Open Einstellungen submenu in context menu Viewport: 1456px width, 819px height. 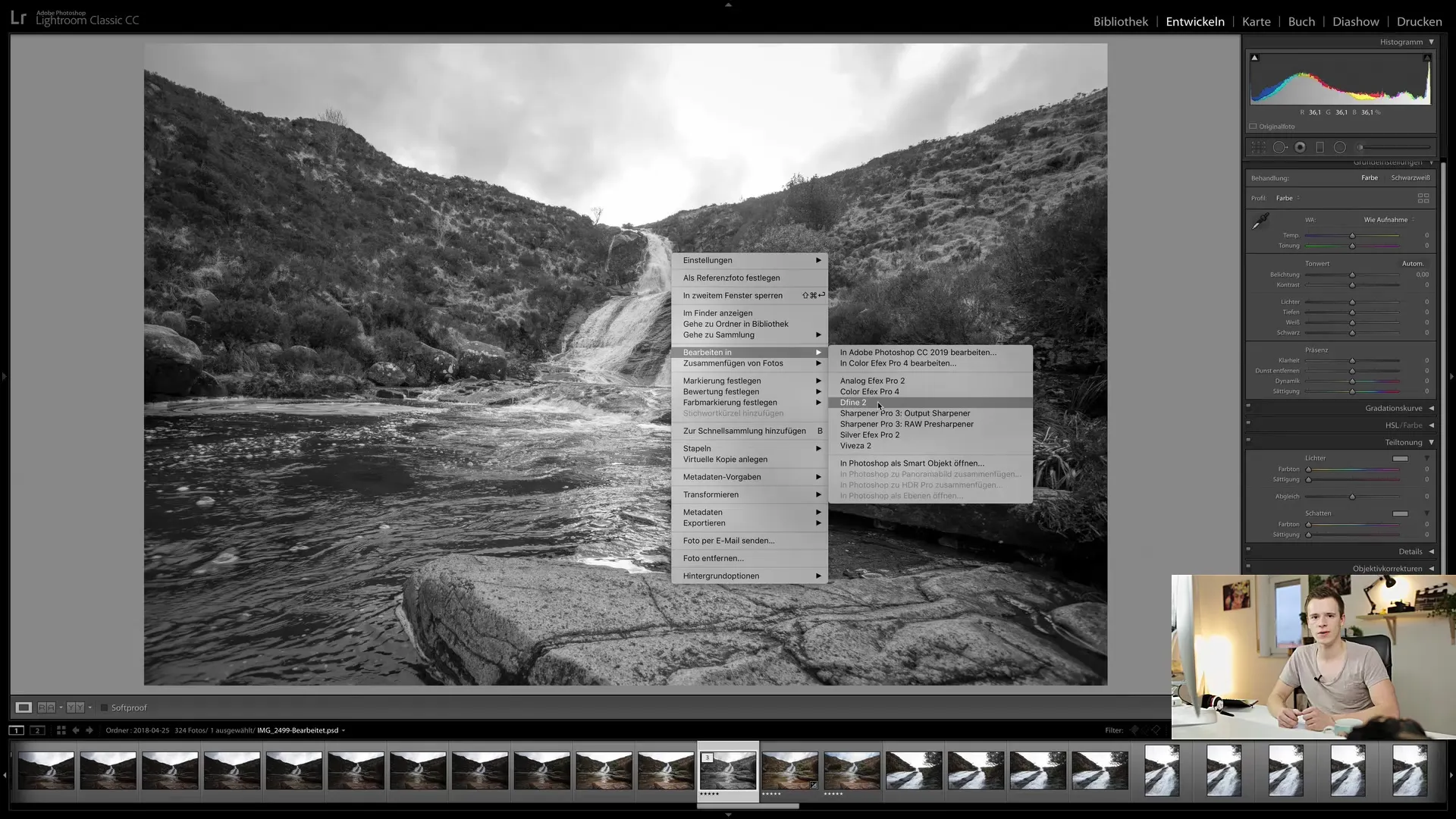pyautogui.click(x=749, y=260)
